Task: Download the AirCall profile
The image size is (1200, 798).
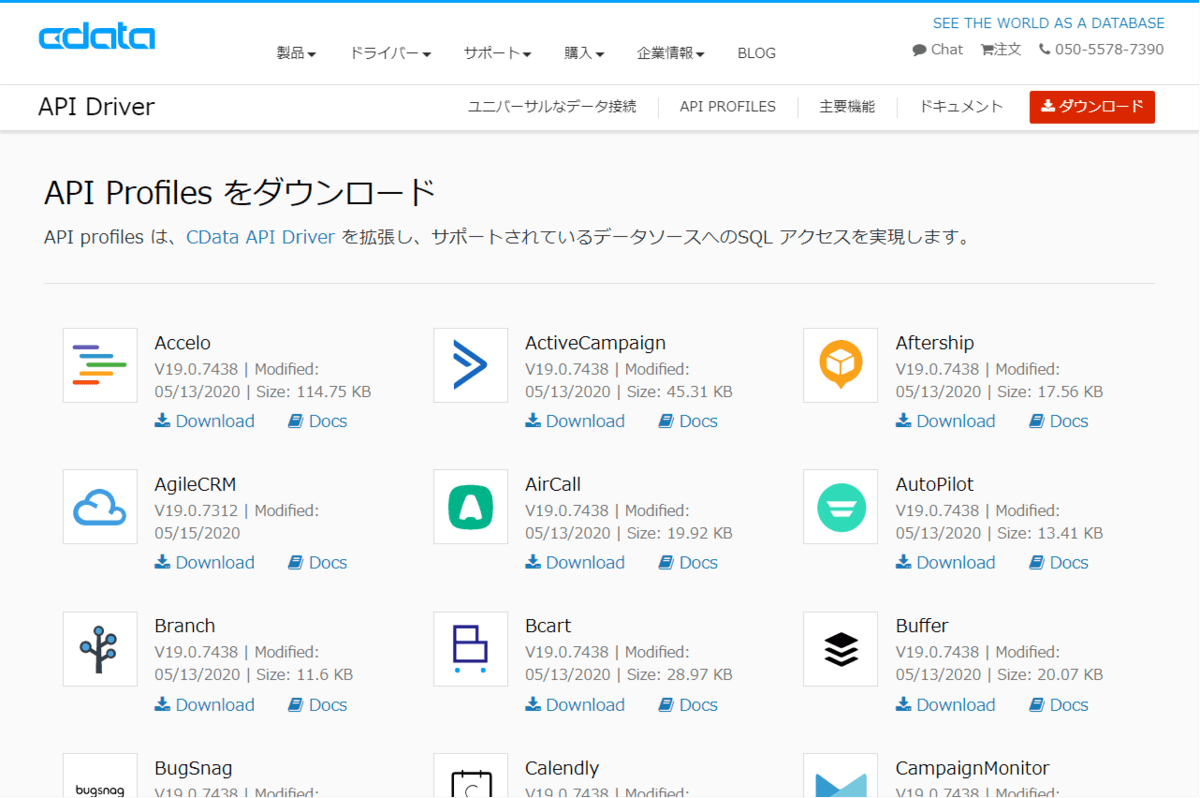Action: 575,563
